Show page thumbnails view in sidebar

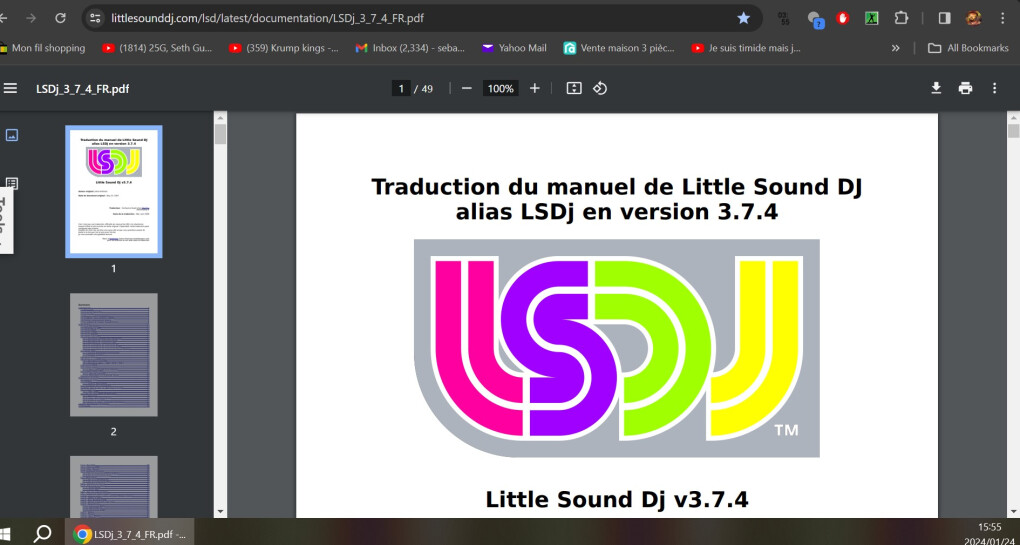[x=12, y=135]
